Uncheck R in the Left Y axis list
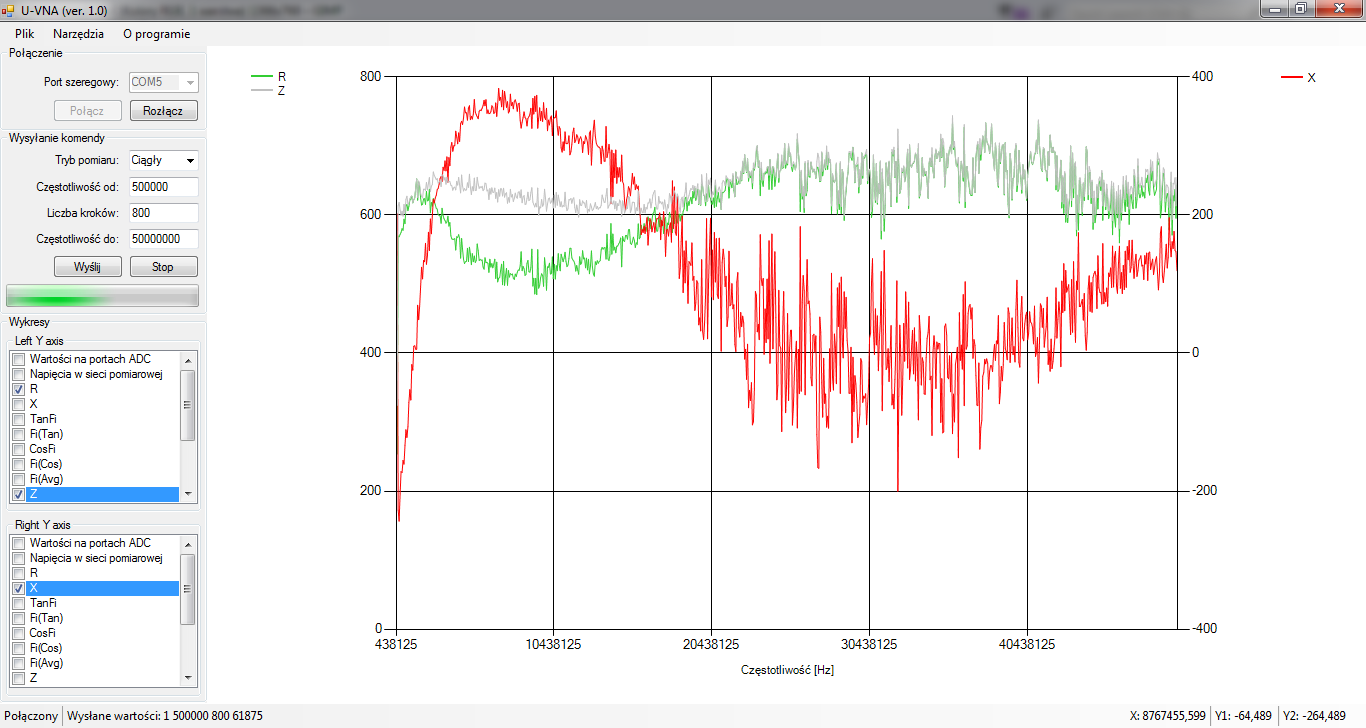Screen dimensions: 1366x728 click(19, 389)
